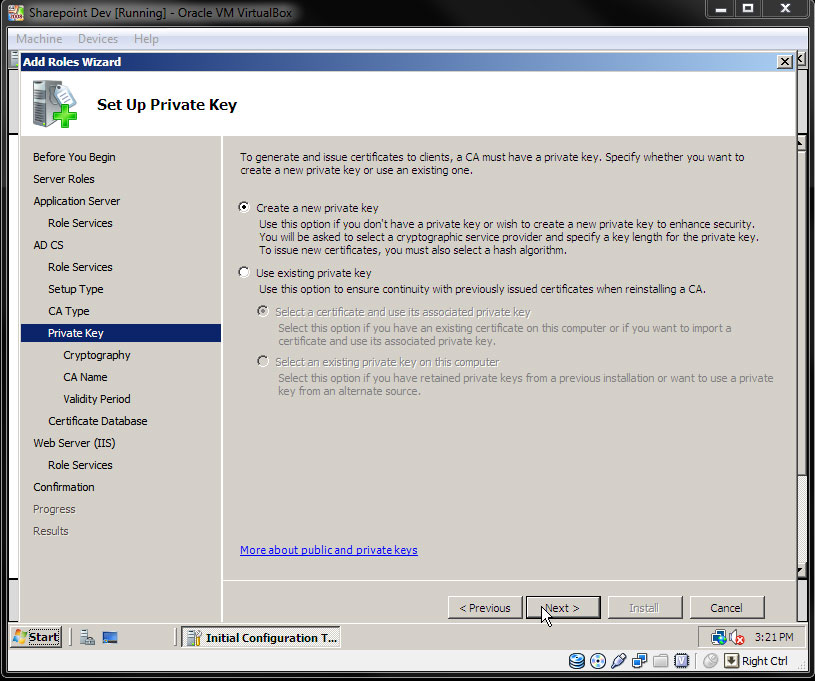Click the host key arrow icon

[731, 661]
